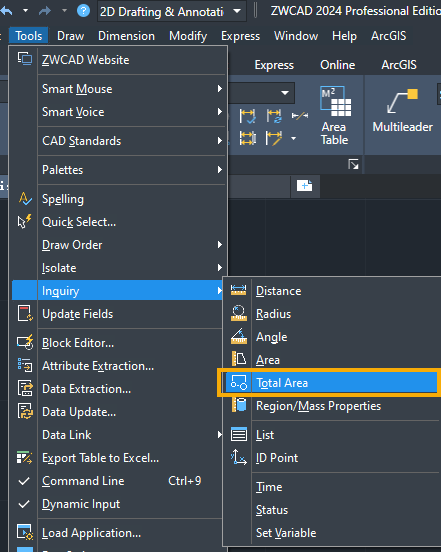Click the Undo arrow icon

(x=6, y=11)
